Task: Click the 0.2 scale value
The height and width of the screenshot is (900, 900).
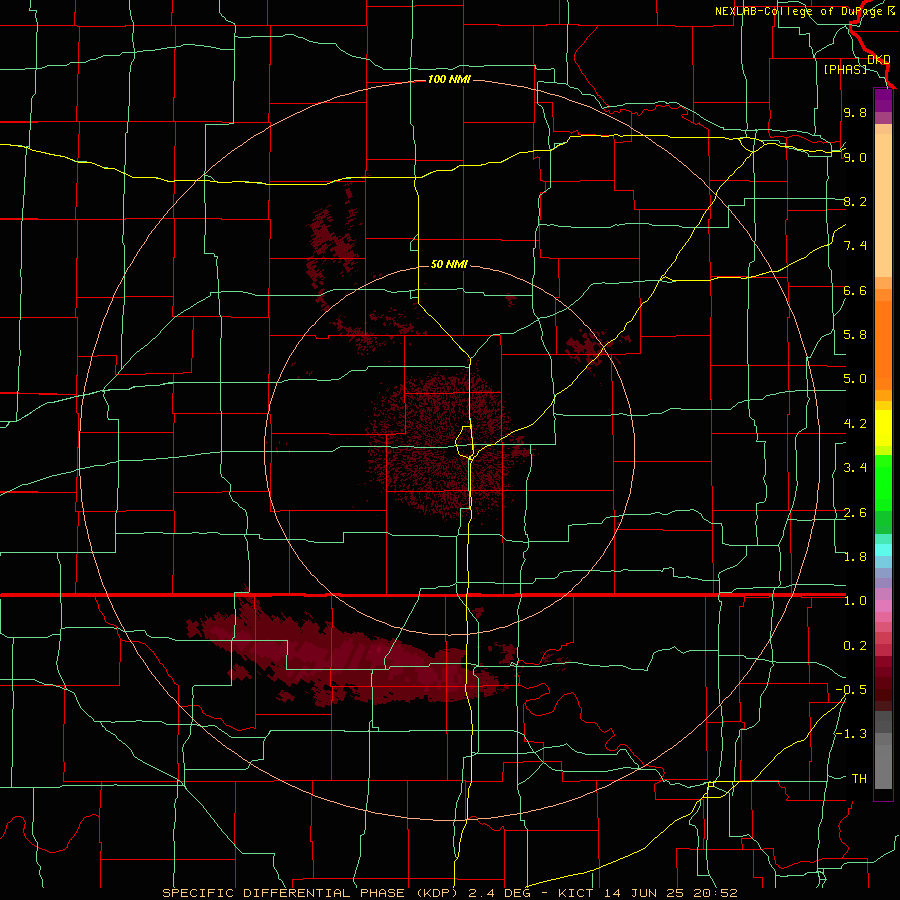Action: 855,646
